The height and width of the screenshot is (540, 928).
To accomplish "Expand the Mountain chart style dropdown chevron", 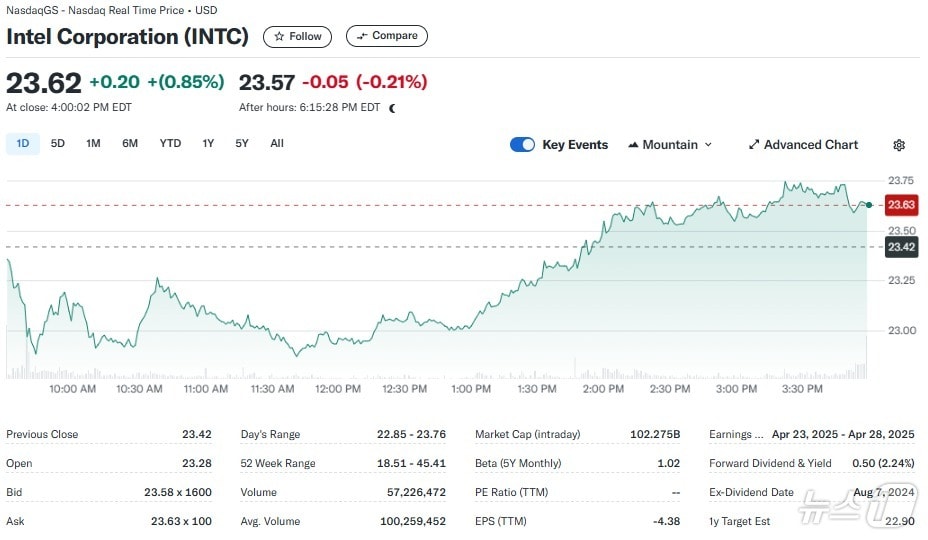I will 709,145.
